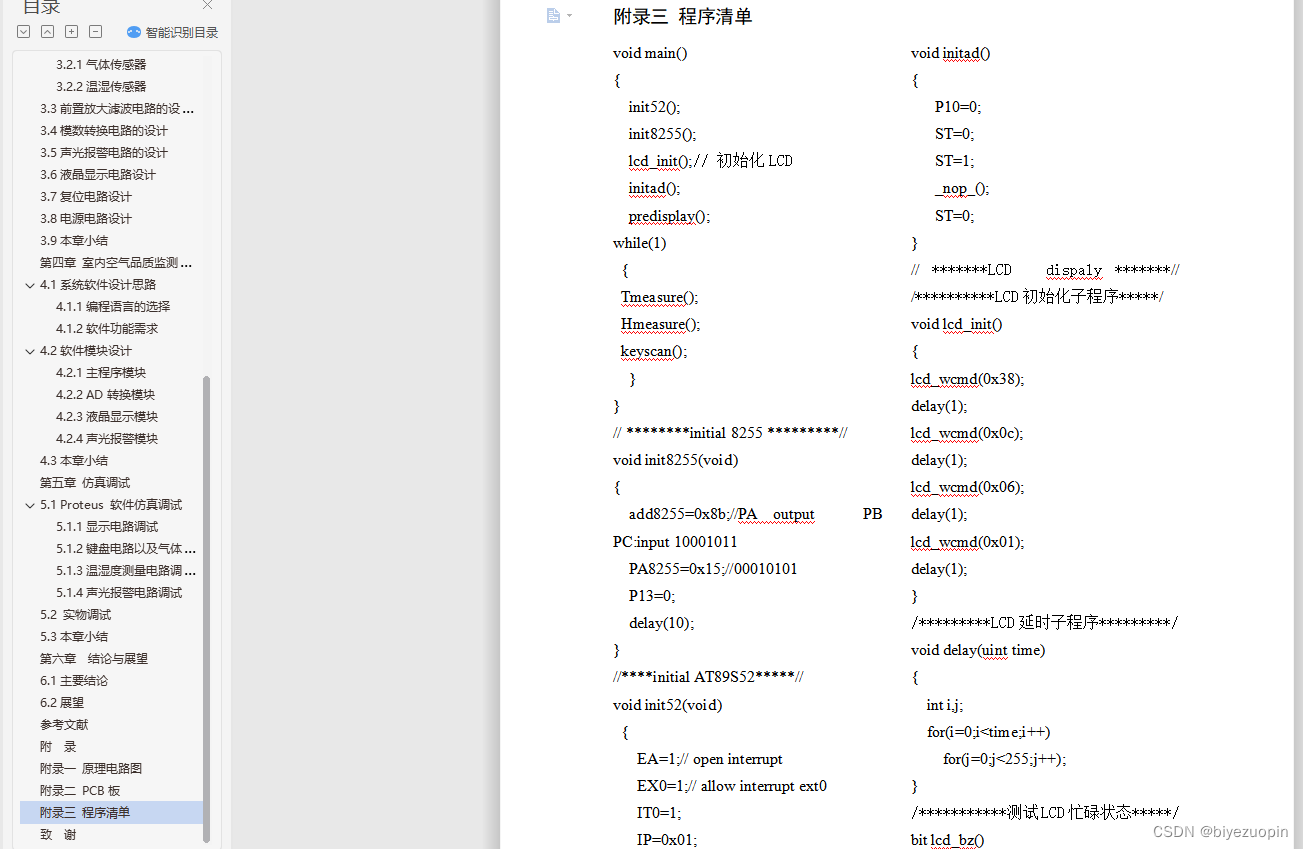
Task: Go to 3.2.1 气体传感器 heading
Action: point(101,65)
